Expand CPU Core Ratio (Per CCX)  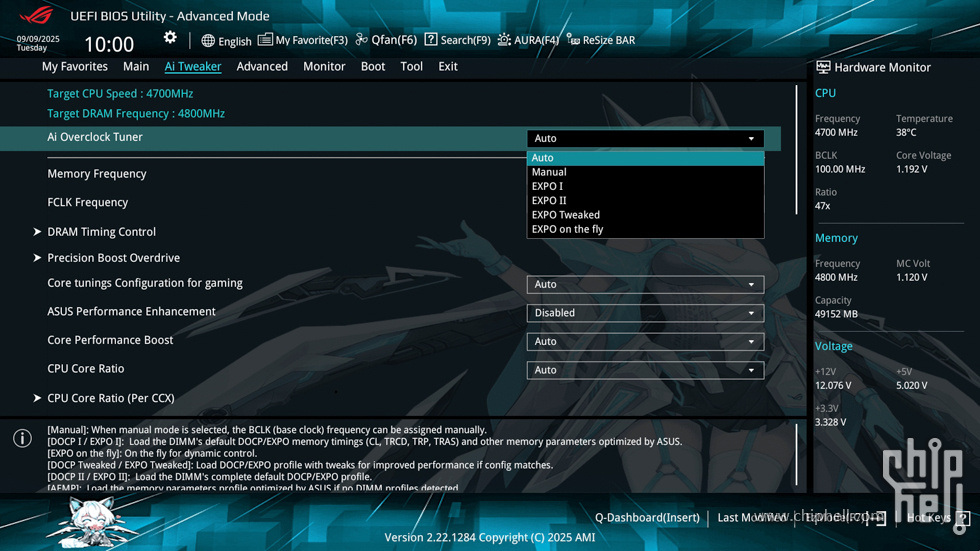tap(111, 398)
